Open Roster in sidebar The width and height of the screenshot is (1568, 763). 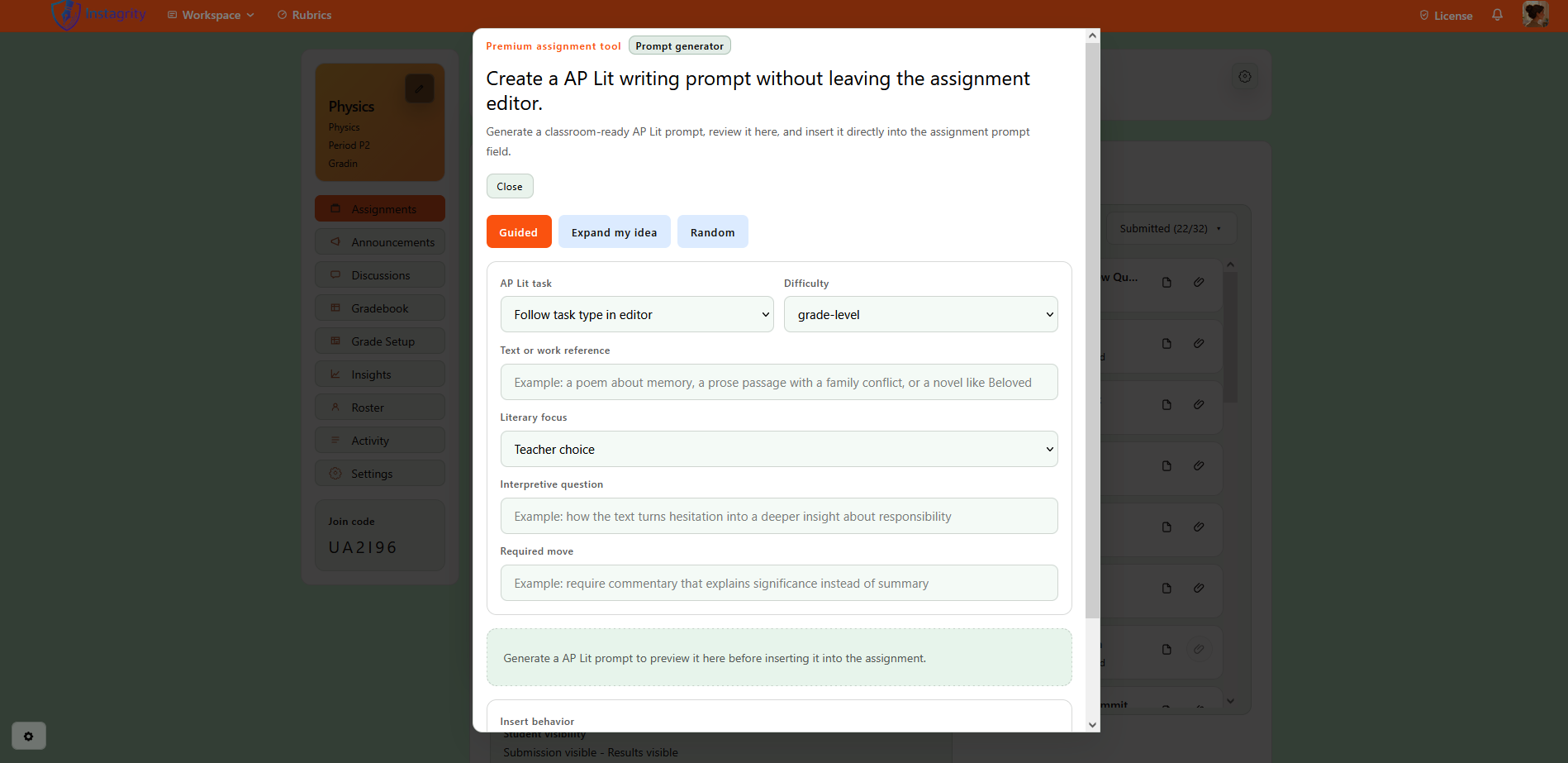point(380,407)
